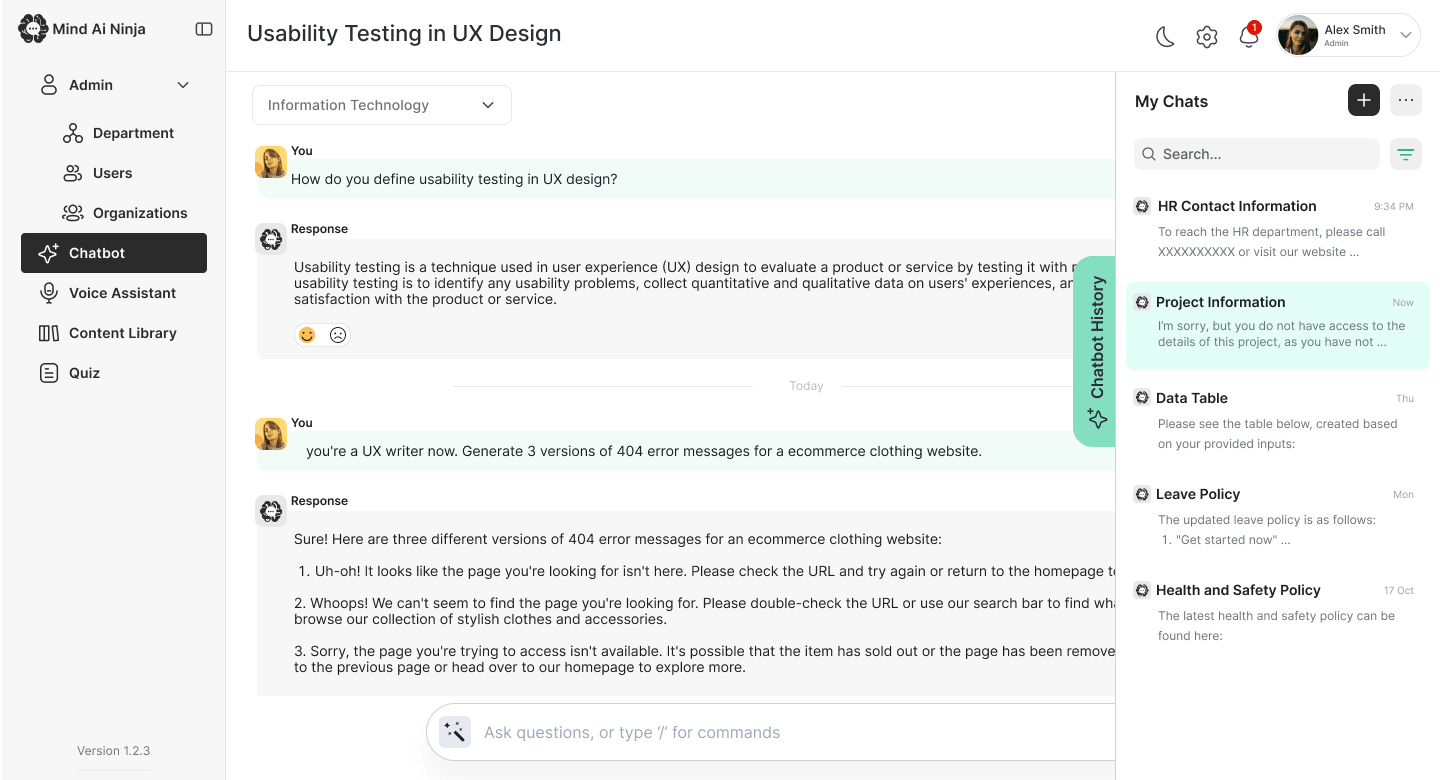Screen dimensions: 1440x780
Task: Click the HR Contact Information chat icon
Action: (1142, 206)
